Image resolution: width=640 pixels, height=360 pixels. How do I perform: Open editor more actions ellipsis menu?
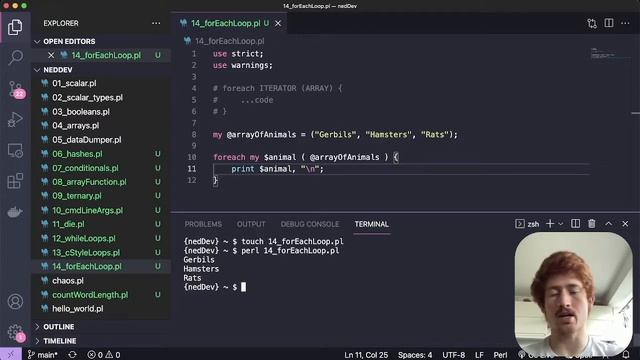pos(625,23)
